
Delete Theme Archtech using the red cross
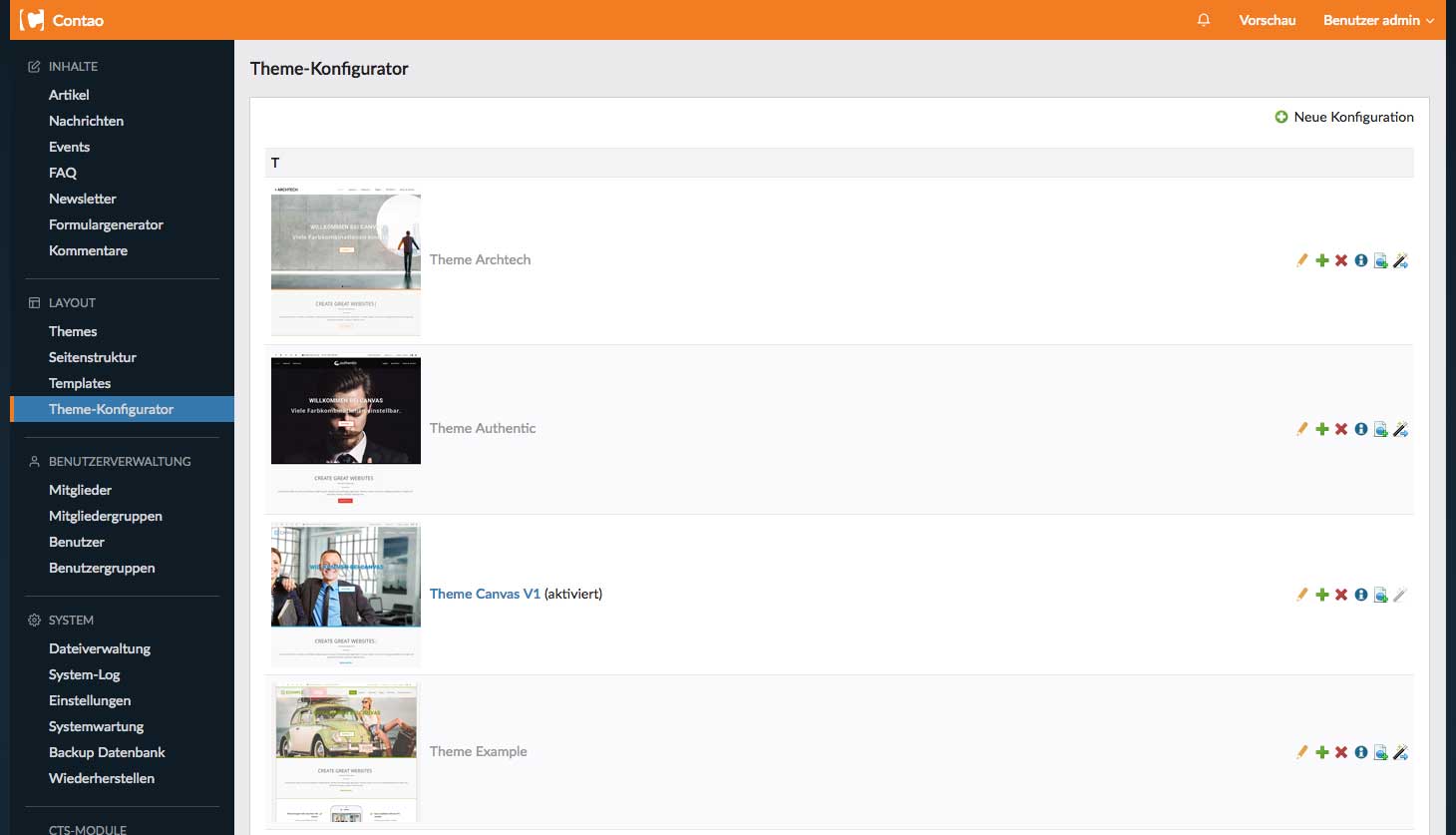[1341, 260]
